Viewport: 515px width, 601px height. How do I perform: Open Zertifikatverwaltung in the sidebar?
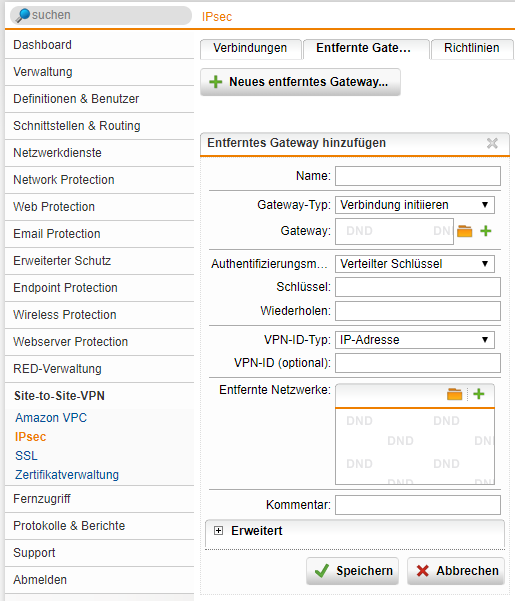coord(67,475)
